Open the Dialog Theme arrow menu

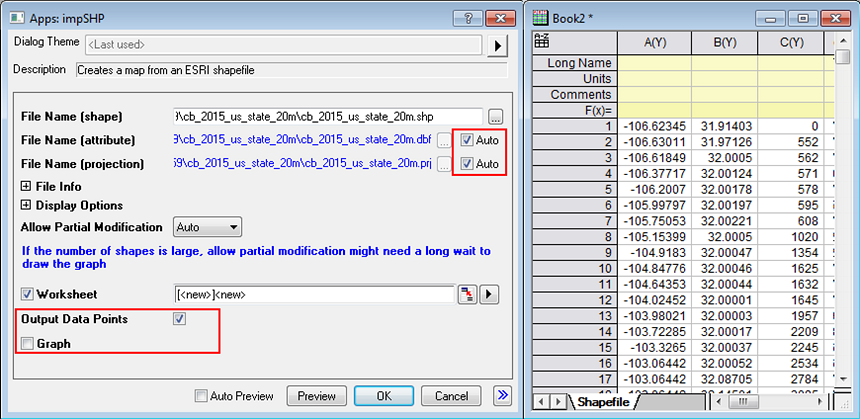[497, 45]
